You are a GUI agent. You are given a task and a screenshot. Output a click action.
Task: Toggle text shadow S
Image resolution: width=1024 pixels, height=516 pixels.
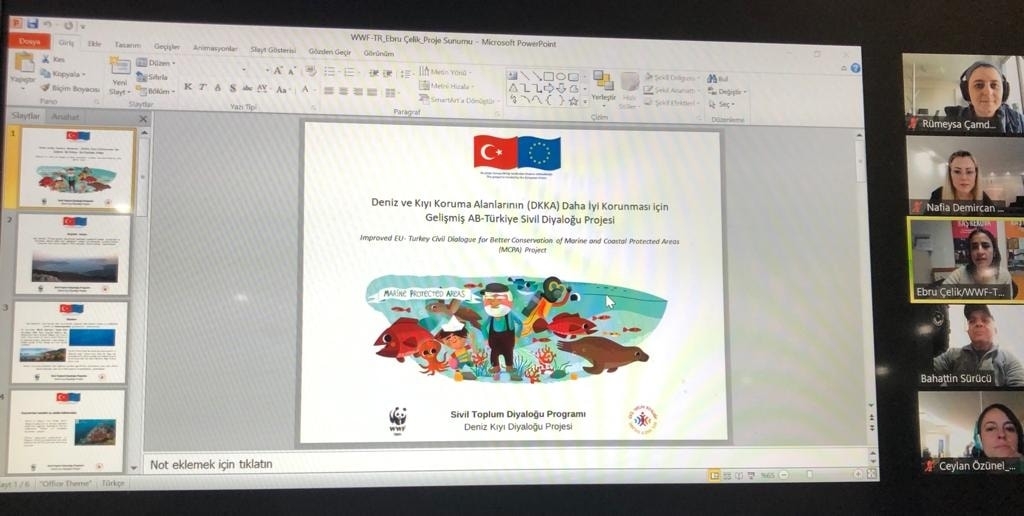pyautogui.click(x=233, y=88)
